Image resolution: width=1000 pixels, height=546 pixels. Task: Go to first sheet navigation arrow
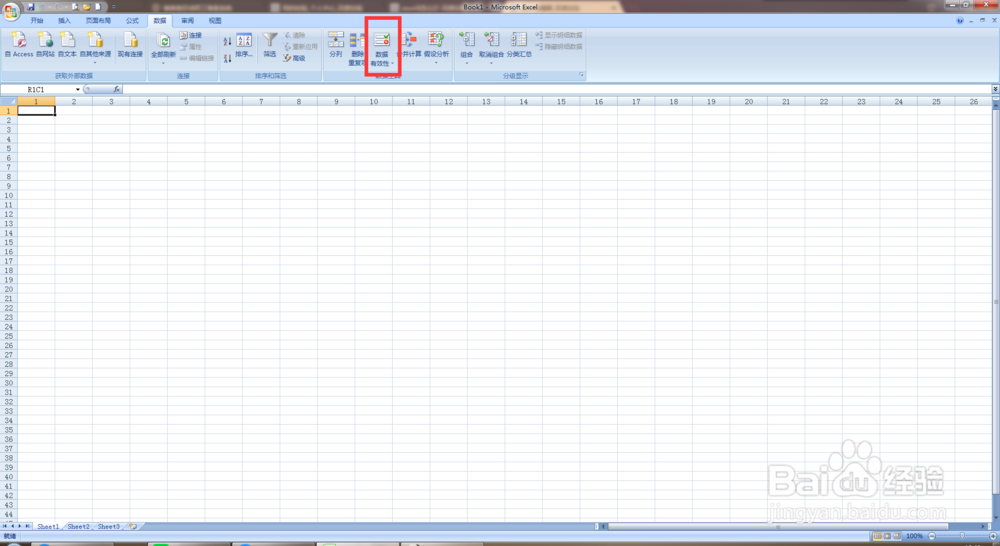[4, 526]
